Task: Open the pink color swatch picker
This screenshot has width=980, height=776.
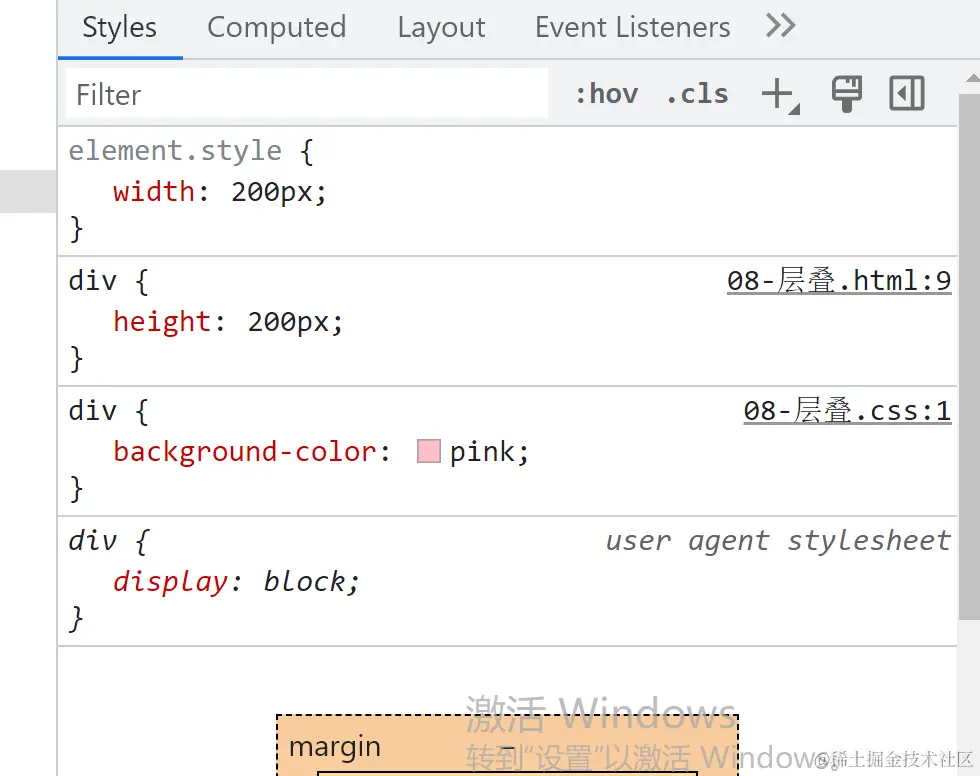Action: 429,451
